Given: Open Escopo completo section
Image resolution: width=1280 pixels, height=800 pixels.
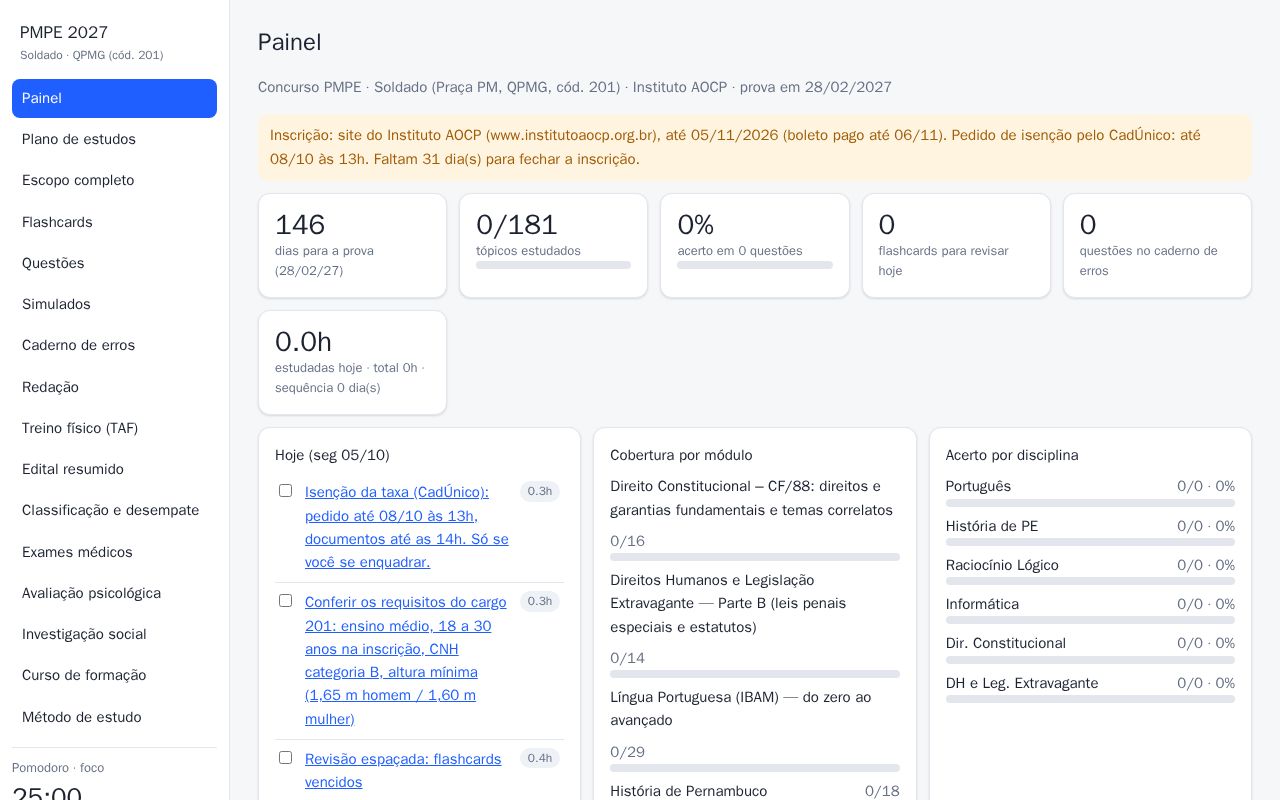Looking at the screenshot, I should point(114,180).
